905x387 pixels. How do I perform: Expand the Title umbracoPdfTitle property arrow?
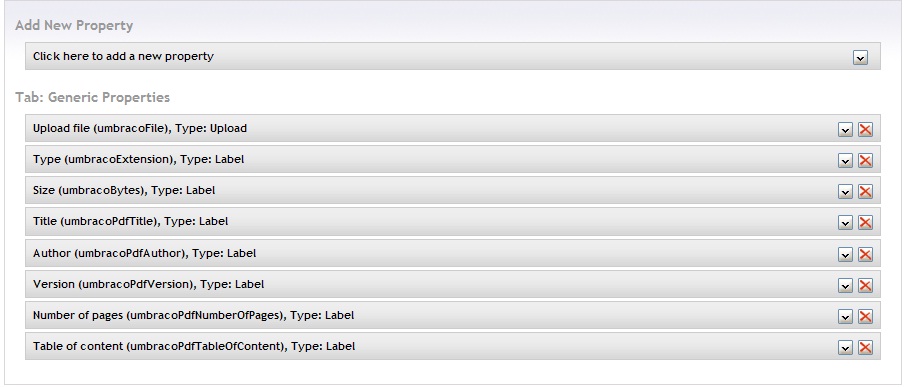tap(845, 223)
